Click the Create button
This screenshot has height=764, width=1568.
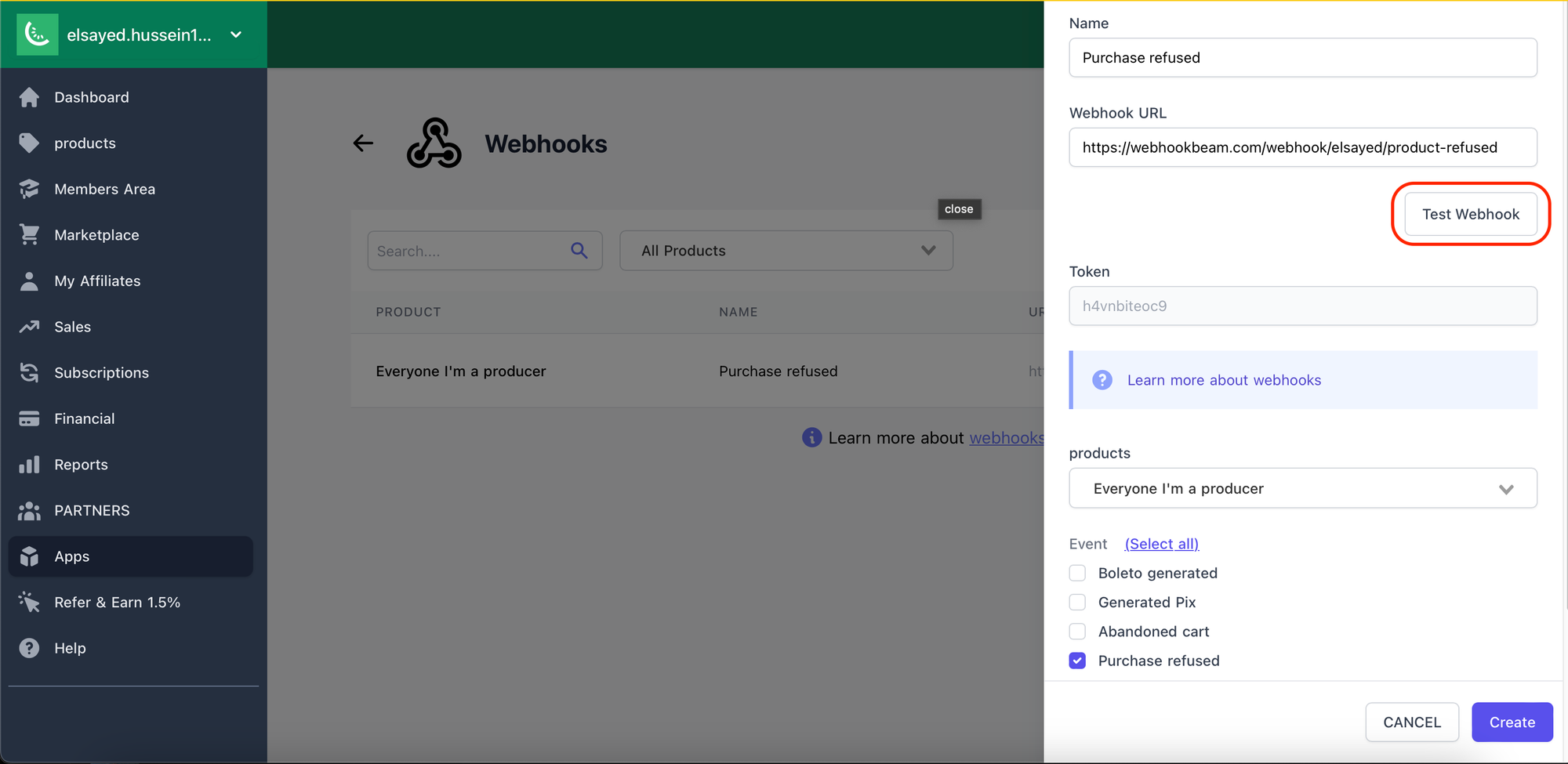click(1512, 722)
